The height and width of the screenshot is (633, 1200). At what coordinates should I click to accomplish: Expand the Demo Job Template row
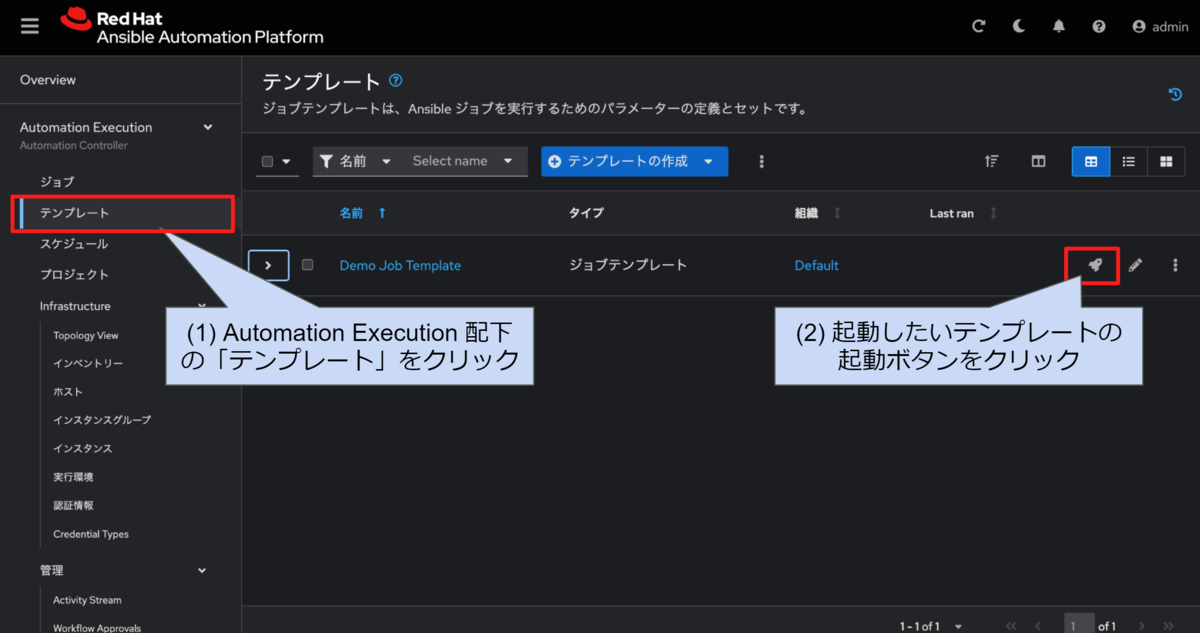coord(268,265)
